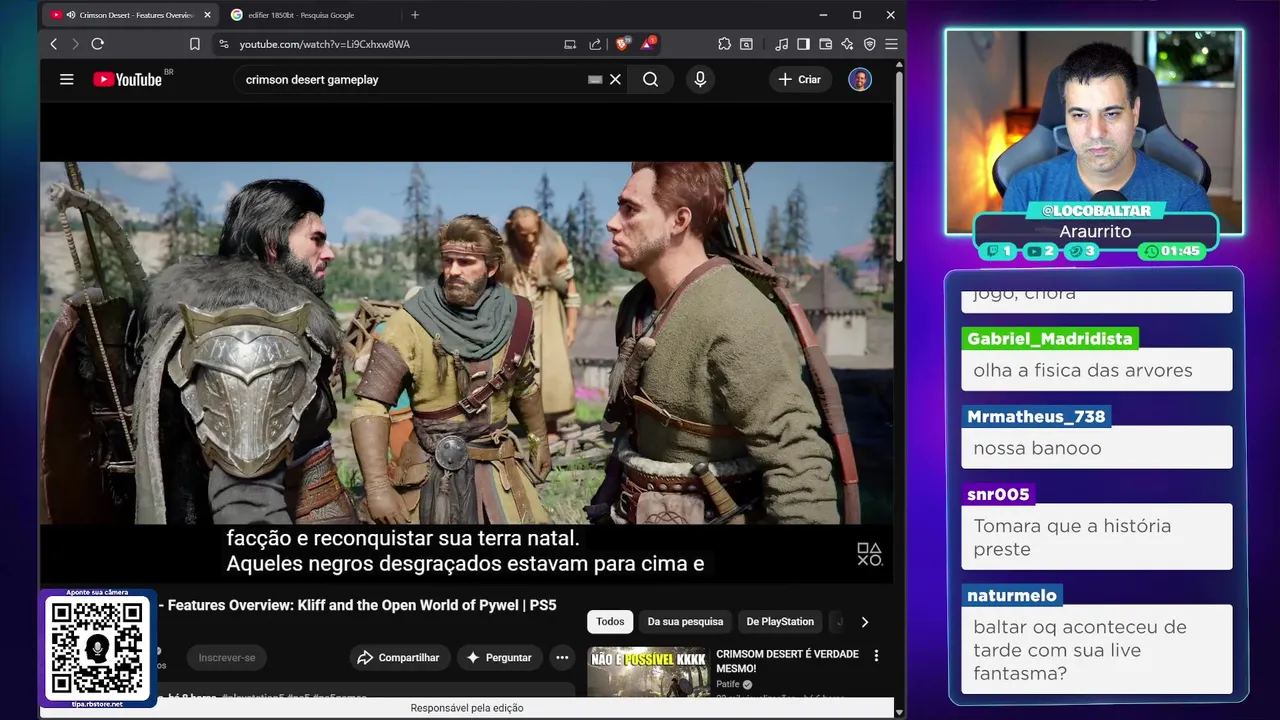Mute the audio icon on Crimson Desert tab
Viewport: 1280px width, 720px height.
(71, 15)
